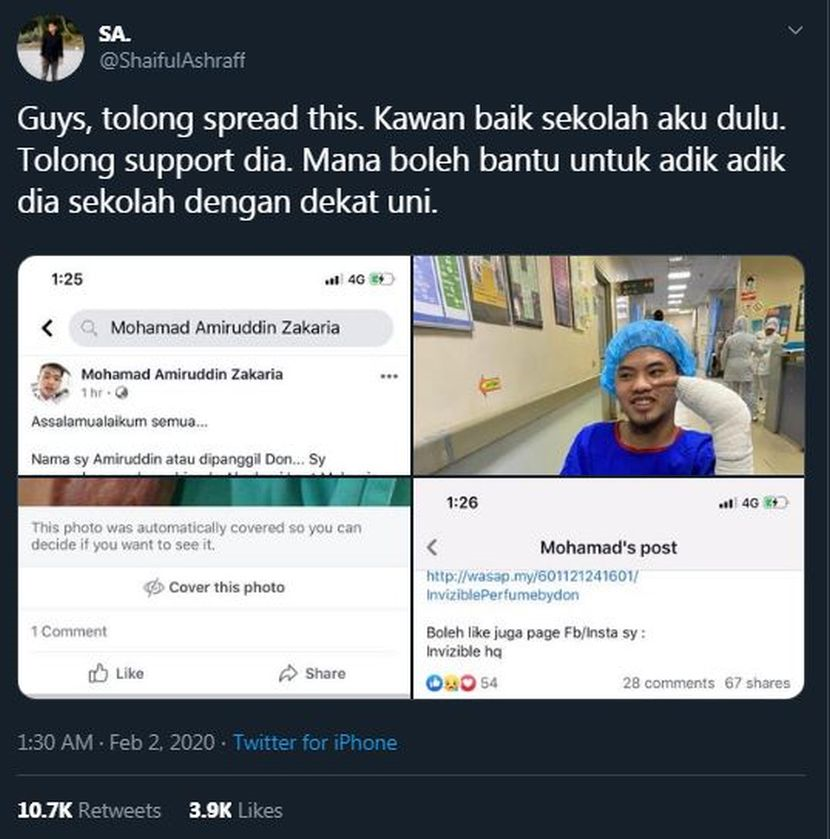Focus the Mohamad Amiruddin Zakaria search field

pos(231,327)
